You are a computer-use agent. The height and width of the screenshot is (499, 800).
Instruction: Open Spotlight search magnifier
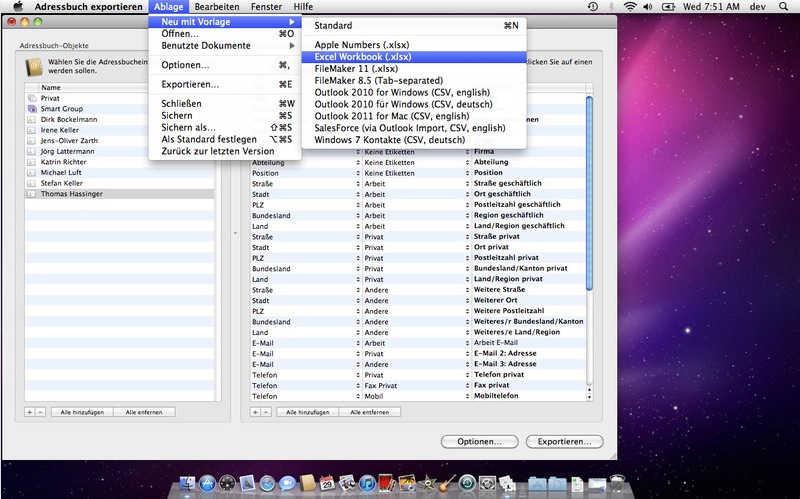point(783,7)
